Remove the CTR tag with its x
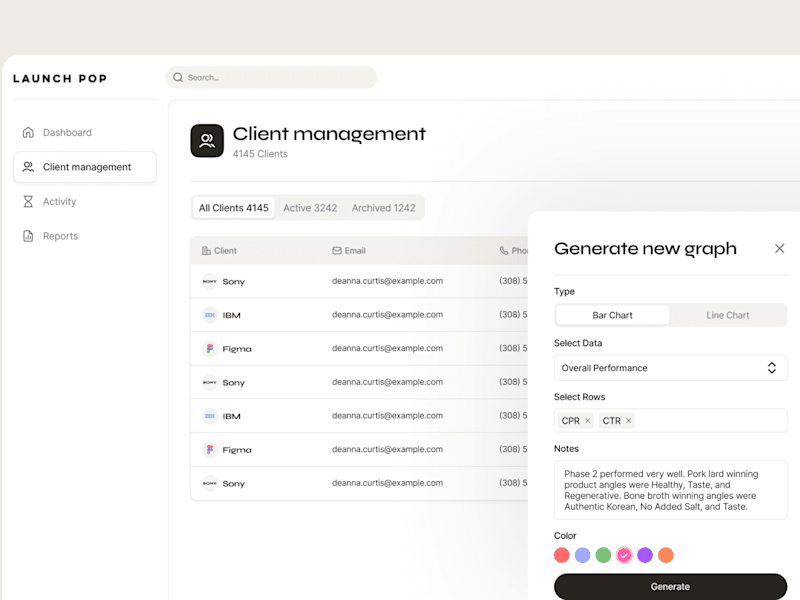Image resolution: width=800 pixels, height=600 pixels. [629, 420]
